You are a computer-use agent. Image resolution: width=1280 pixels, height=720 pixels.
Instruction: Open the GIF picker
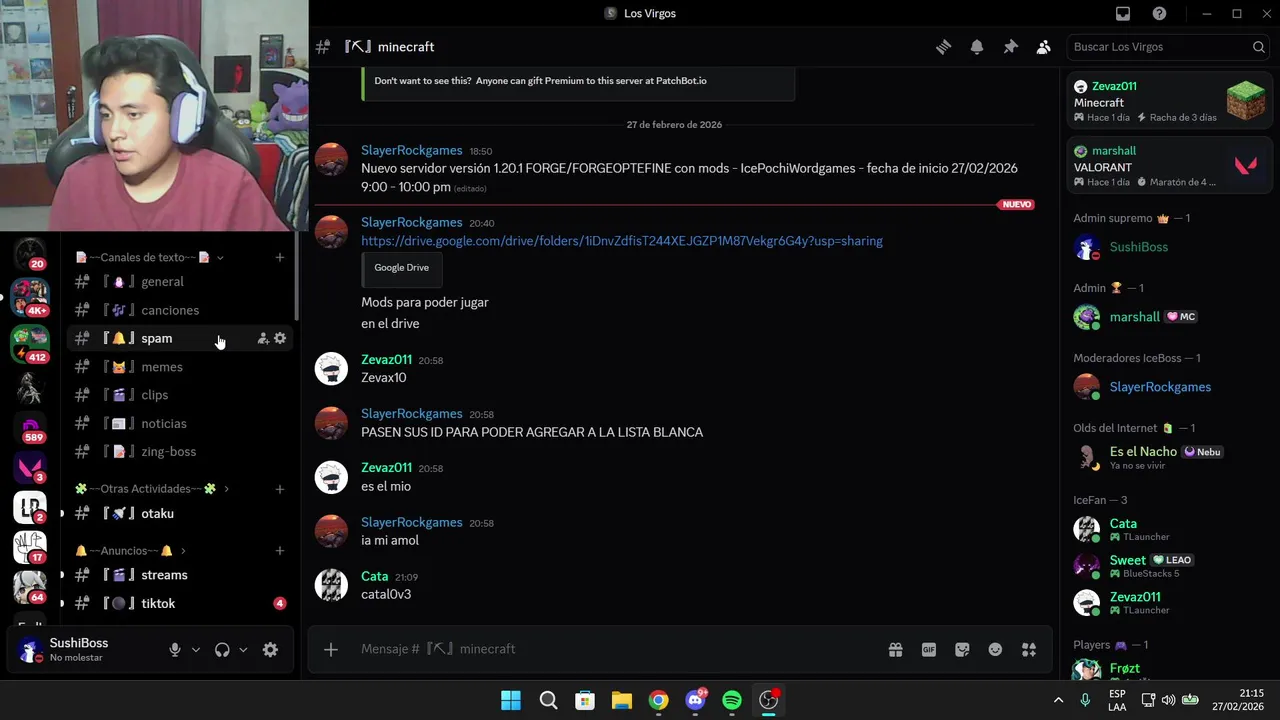pyautogui.click(x=929, y=649)
